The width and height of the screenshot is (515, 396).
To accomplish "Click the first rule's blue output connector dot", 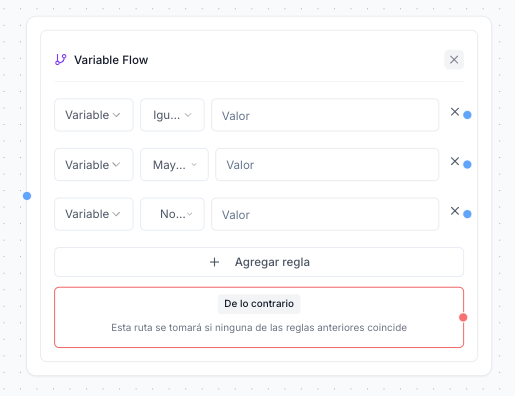I will (x=467, y=115).
